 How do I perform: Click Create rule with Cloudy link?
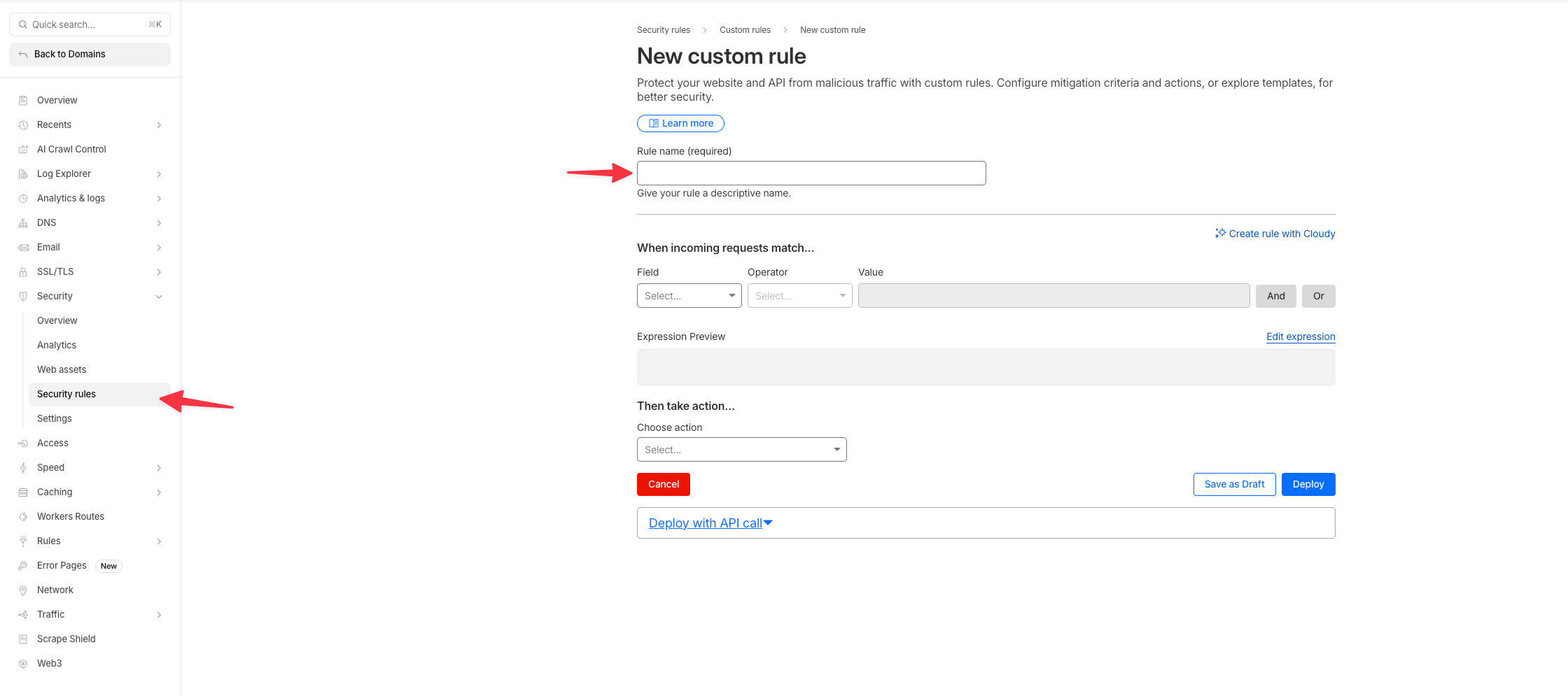point(1275,234)
